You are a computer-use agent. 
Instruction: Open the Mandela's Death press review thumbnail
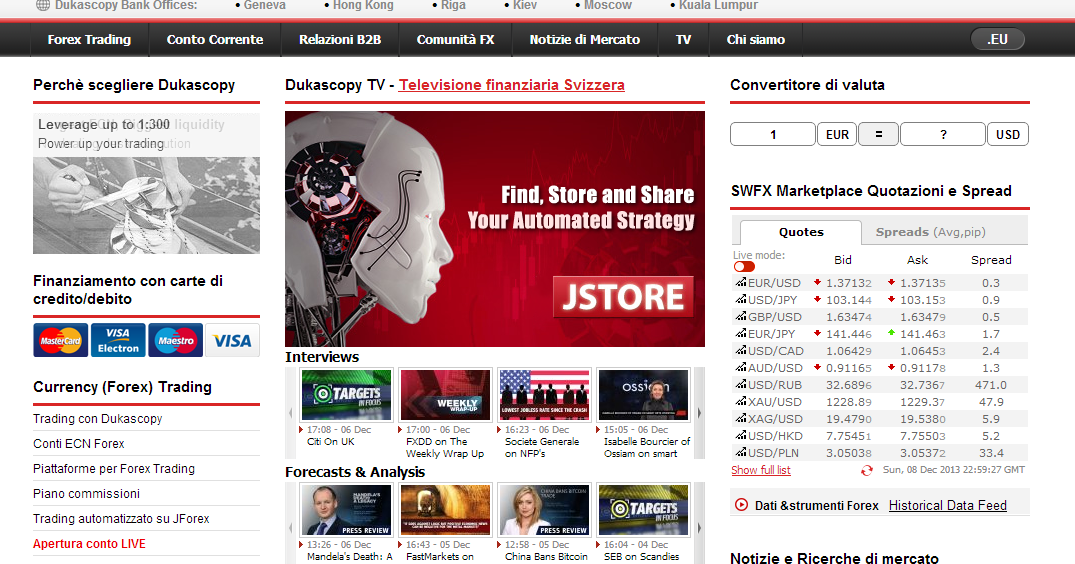click(346, 510)
